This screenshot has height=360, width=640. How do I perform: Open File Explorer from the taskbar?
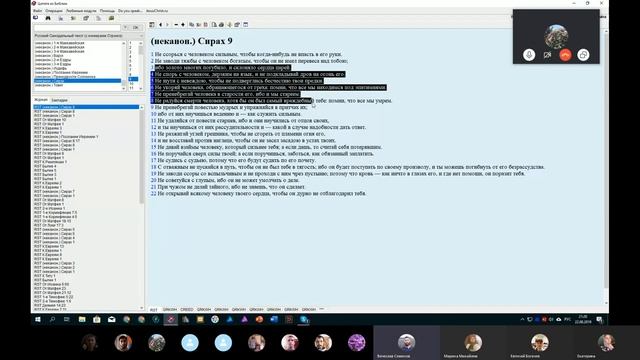tap(82, 320)
